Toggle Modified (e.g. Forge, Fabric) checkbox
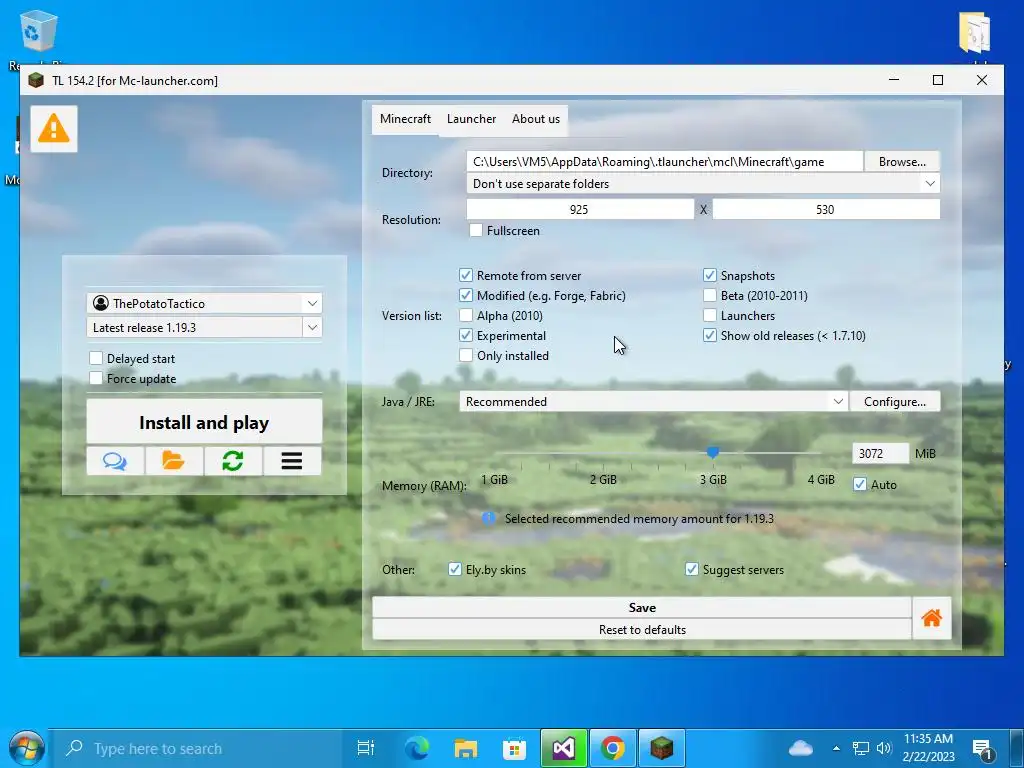Screen dimensions: 1024x768 466,295
